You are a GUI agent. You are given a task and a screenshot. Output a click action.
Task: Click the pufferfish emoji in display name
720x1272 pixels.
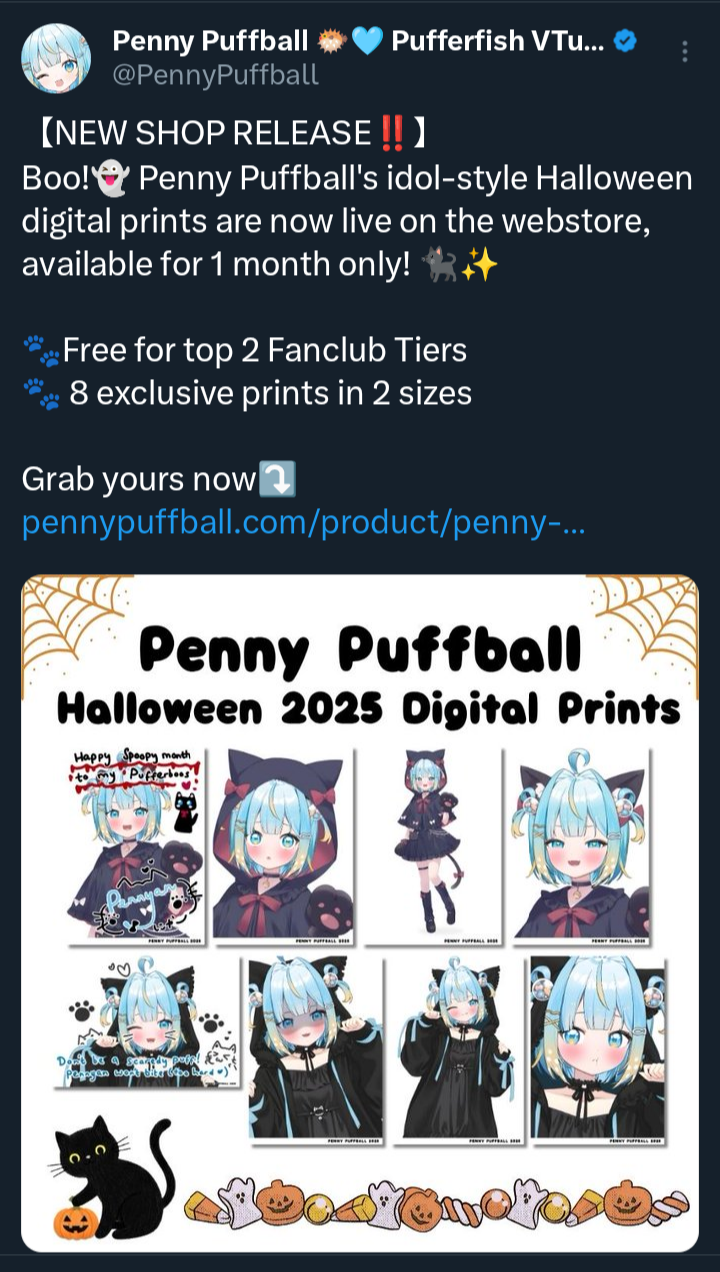(x=332, y=42)
